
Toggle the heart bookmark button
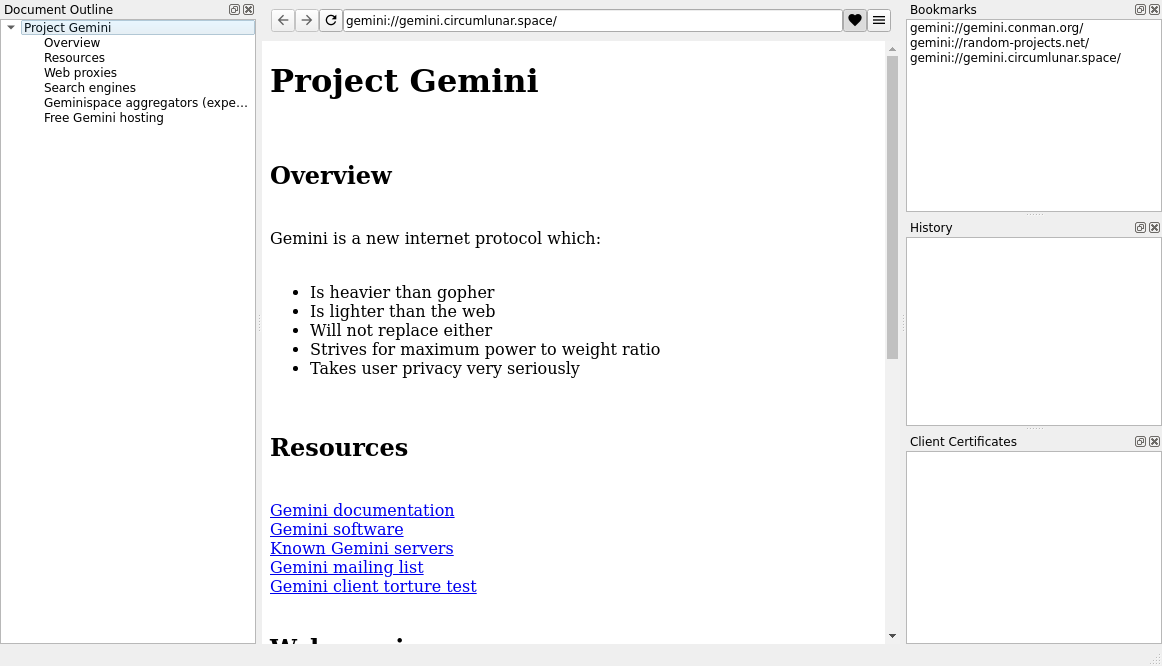tap(855, 20)
